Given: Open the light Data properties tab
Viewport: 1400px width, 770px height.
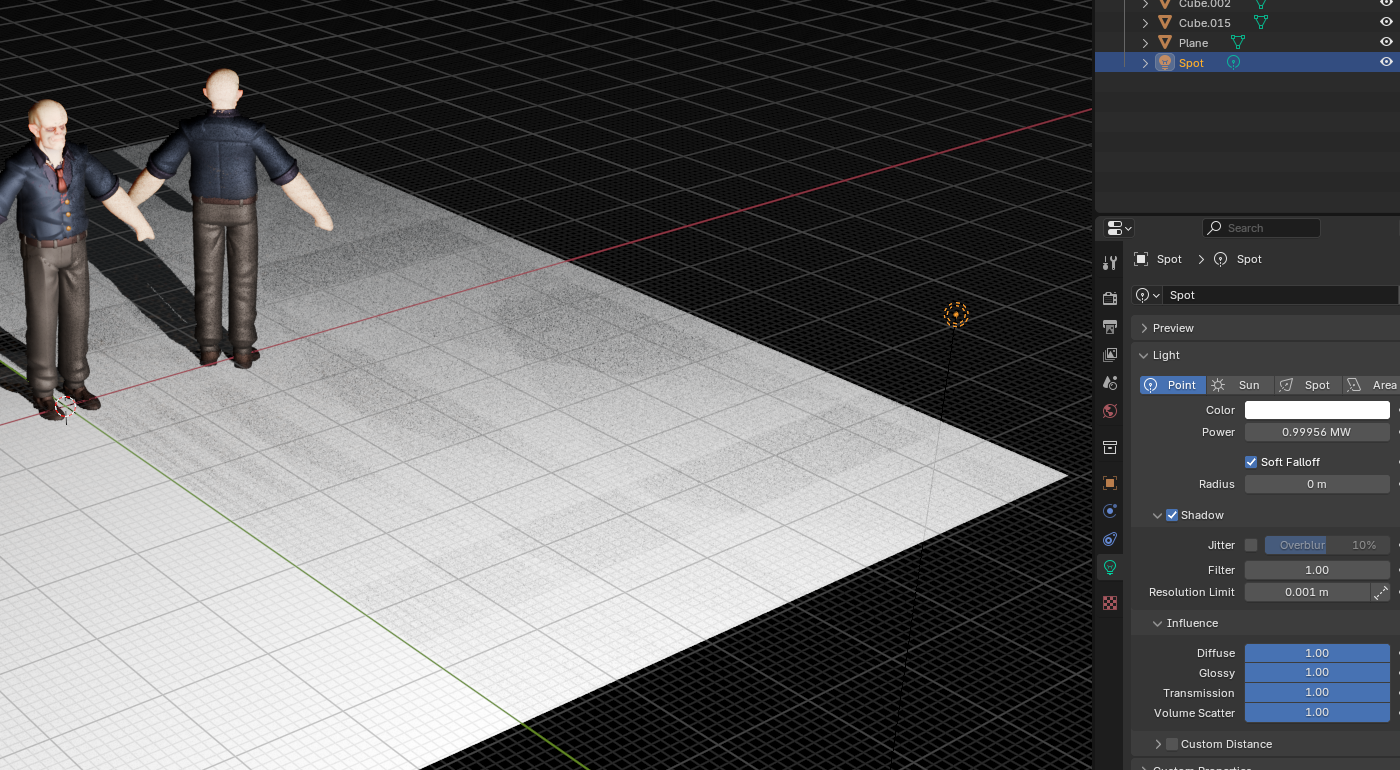Looking at the screenshot, I should click(x=1109, y=567).
